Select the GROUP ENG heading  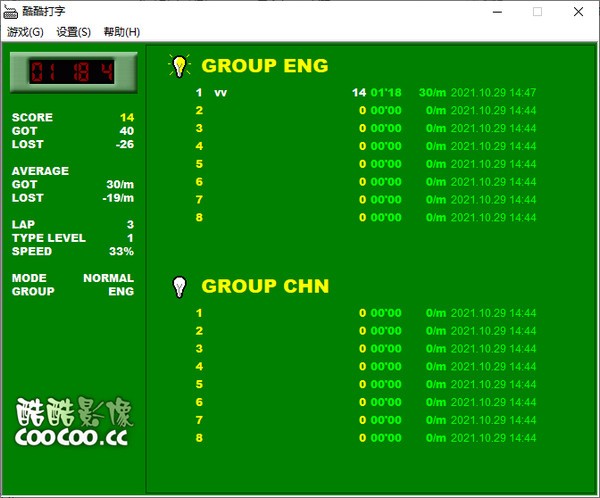[x=264, y=66]
